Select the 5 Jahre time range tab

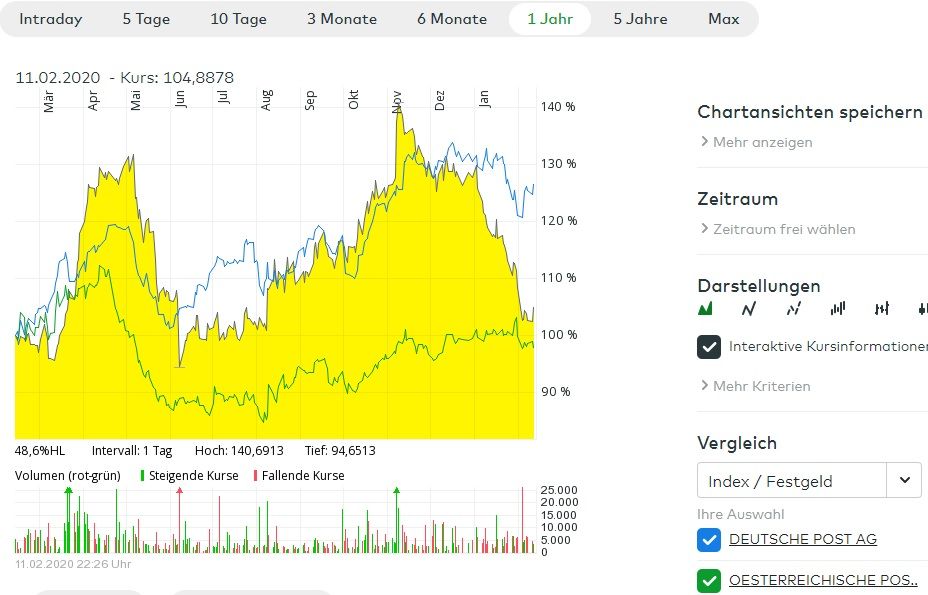point(640,19)
